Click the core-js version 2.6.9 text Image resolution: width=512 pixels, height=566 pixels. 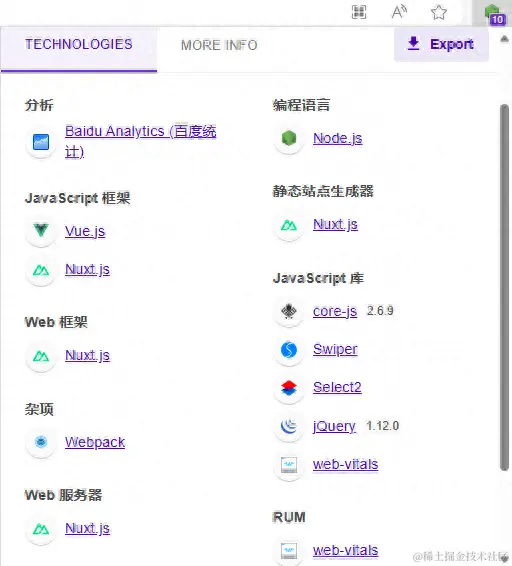380,311
